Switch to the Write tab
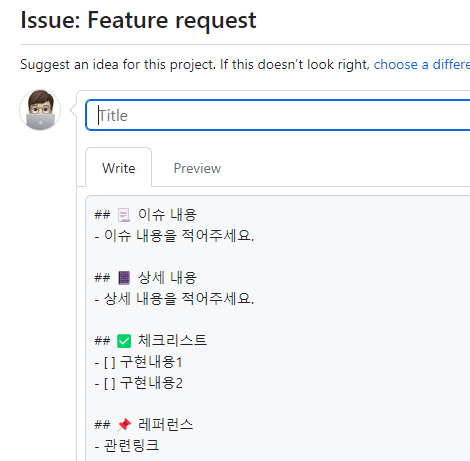Screen dimensions: 470x461 click(x=119, y=168)
